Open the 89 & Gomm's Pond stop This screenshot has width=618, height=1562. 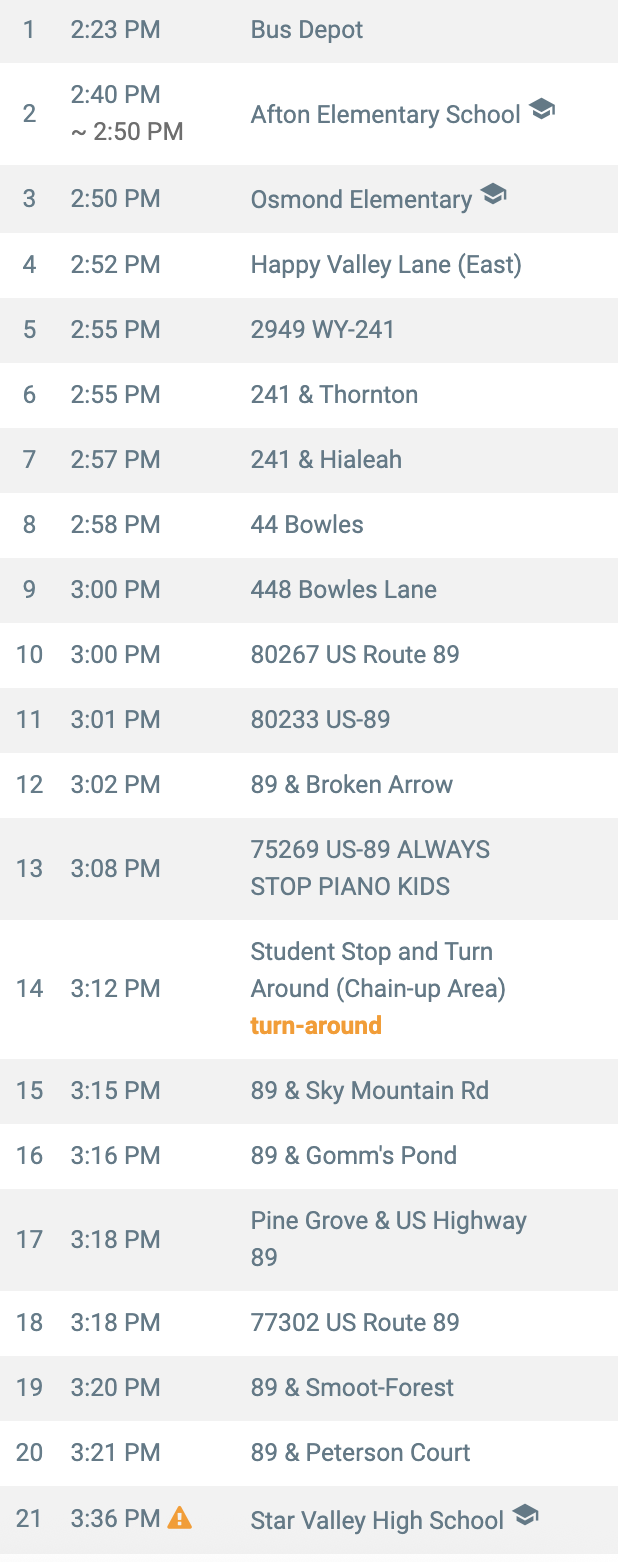[x=354, y=1155]
